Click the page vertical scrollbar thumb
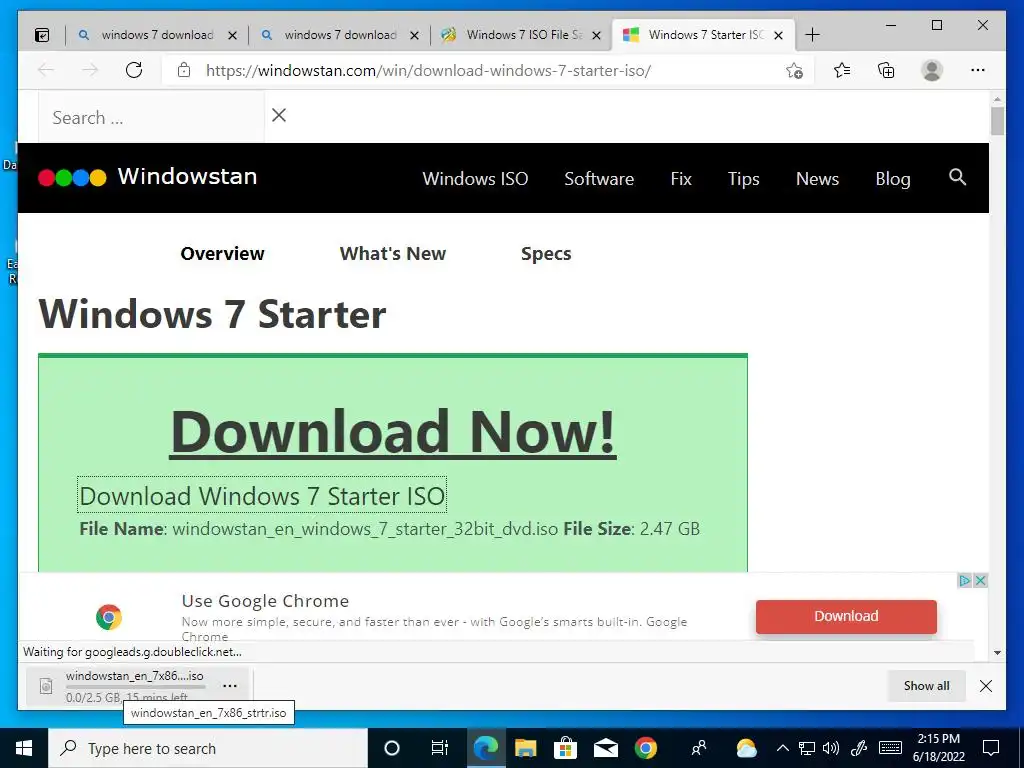 pyautogui.click(x=997, y=121)
